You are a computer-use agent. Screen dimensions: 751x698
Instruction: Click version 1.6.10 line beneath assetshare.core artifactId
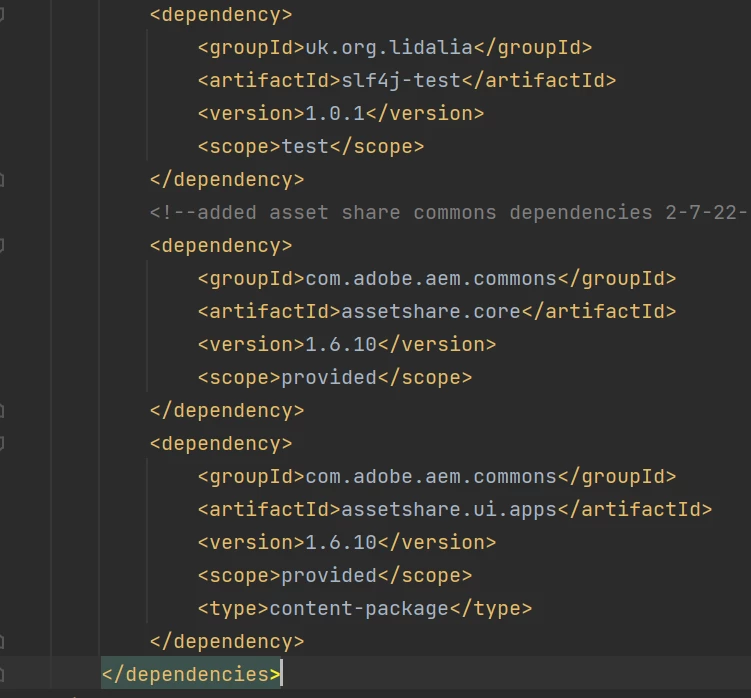(347, 345)
